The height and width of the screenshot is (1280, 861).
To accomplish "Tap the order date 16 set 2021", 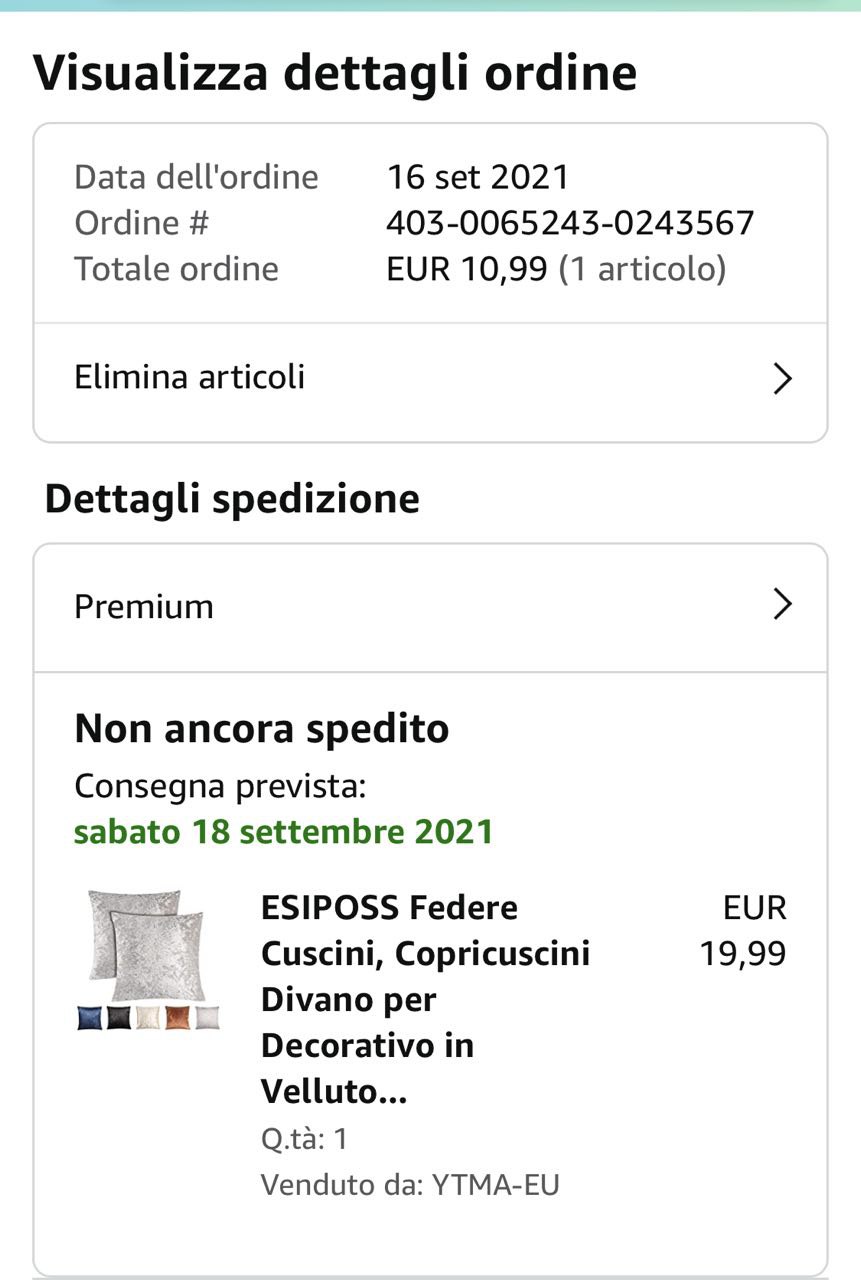I will click(478, 177).
